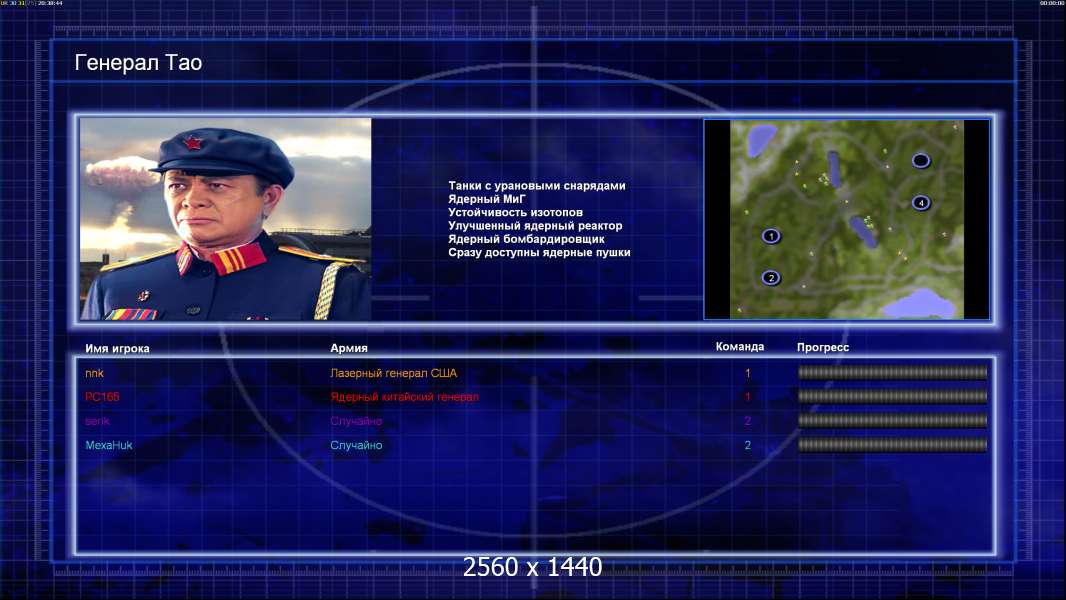Screen dimensions: 1066x600
Task: Click the 'Прогресс' column header
Action: coord(823,347)
